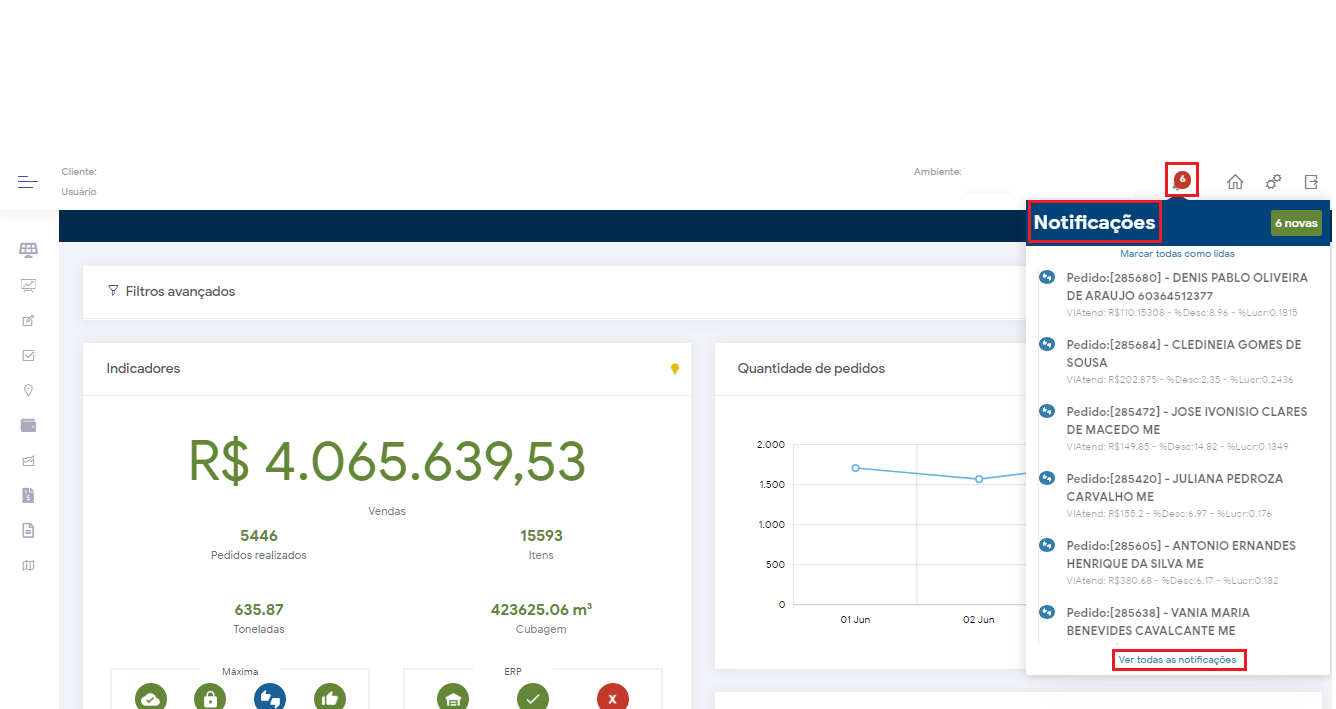Screen dimensions: 1336x709
Task: Click the green padlock icon under Máxima
Action: pos(210,697)
